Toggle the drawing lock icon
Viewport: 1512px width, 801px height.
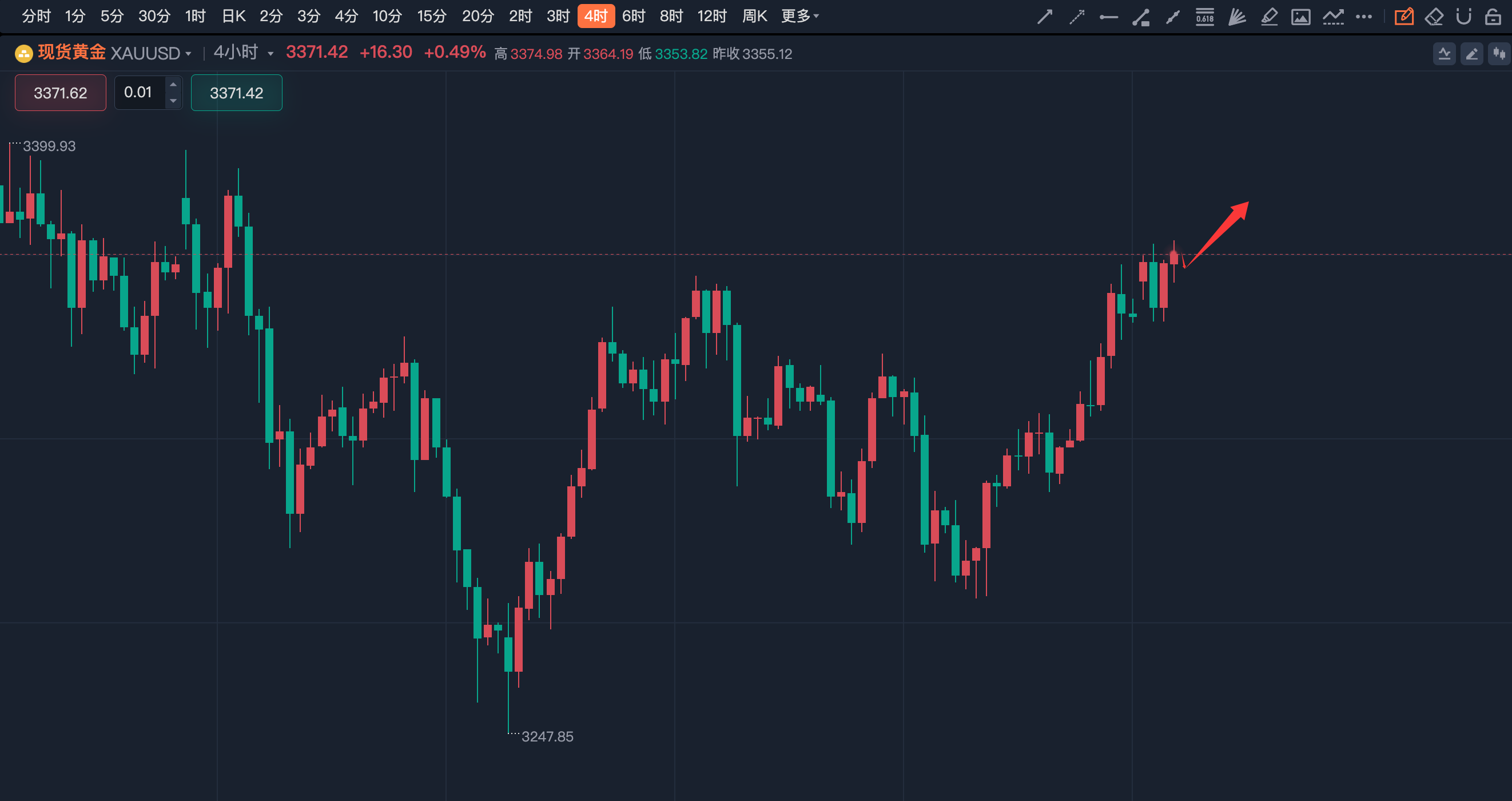(x=1493, y=17)
